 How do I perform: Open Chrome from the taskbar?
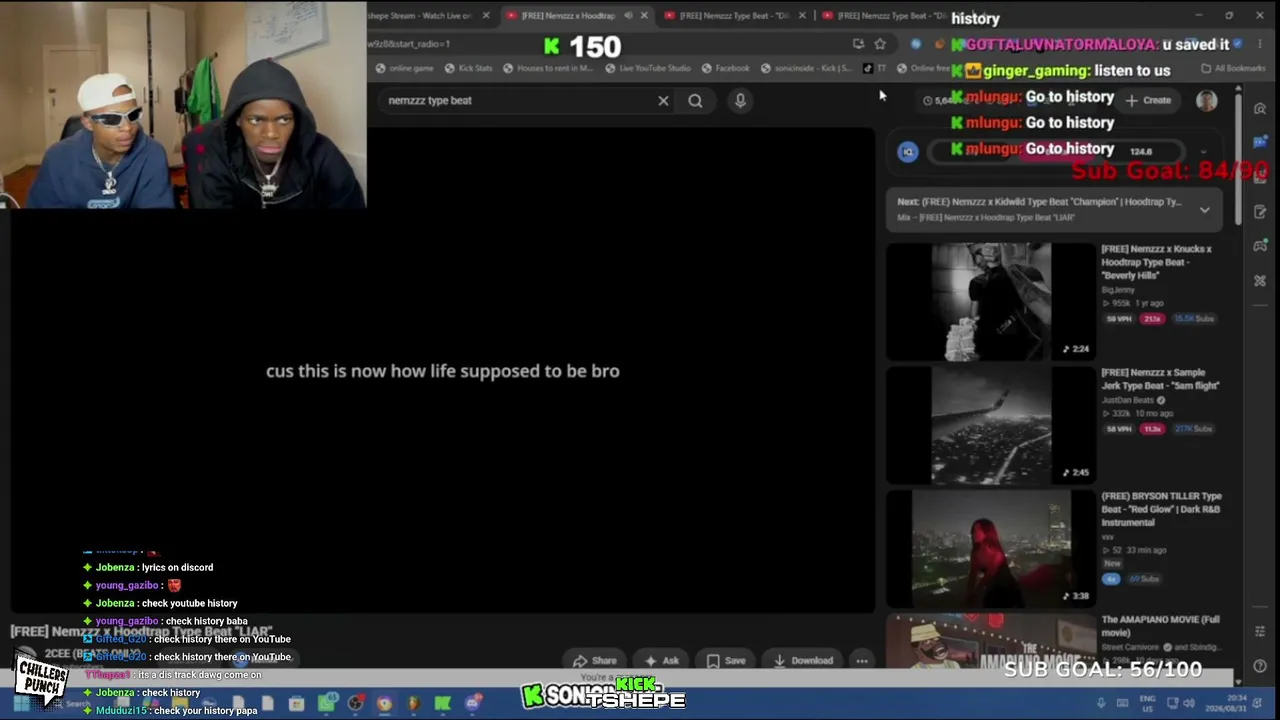(384, 704)
